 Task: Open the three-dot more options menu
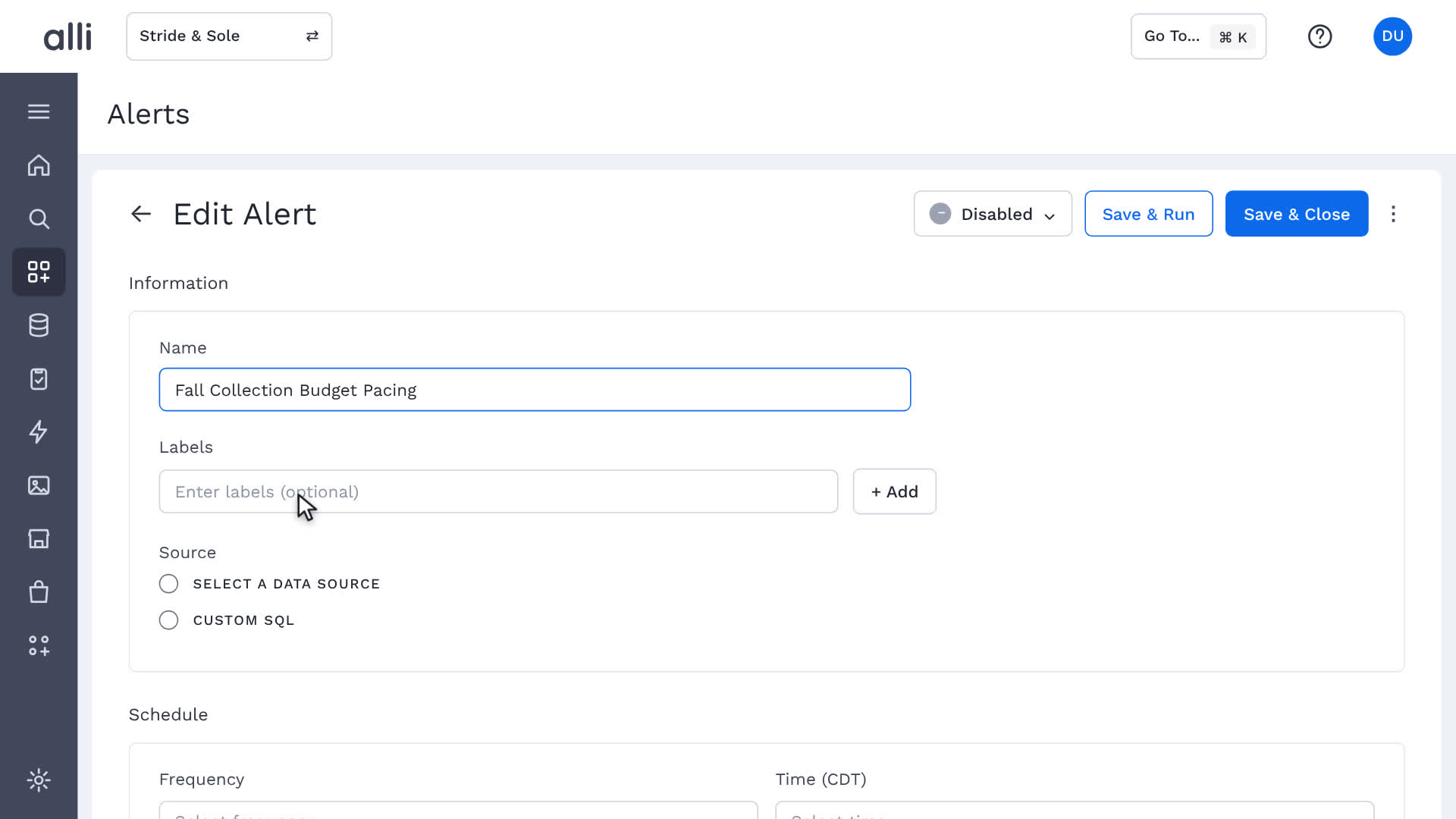(x=1393, y=214)
